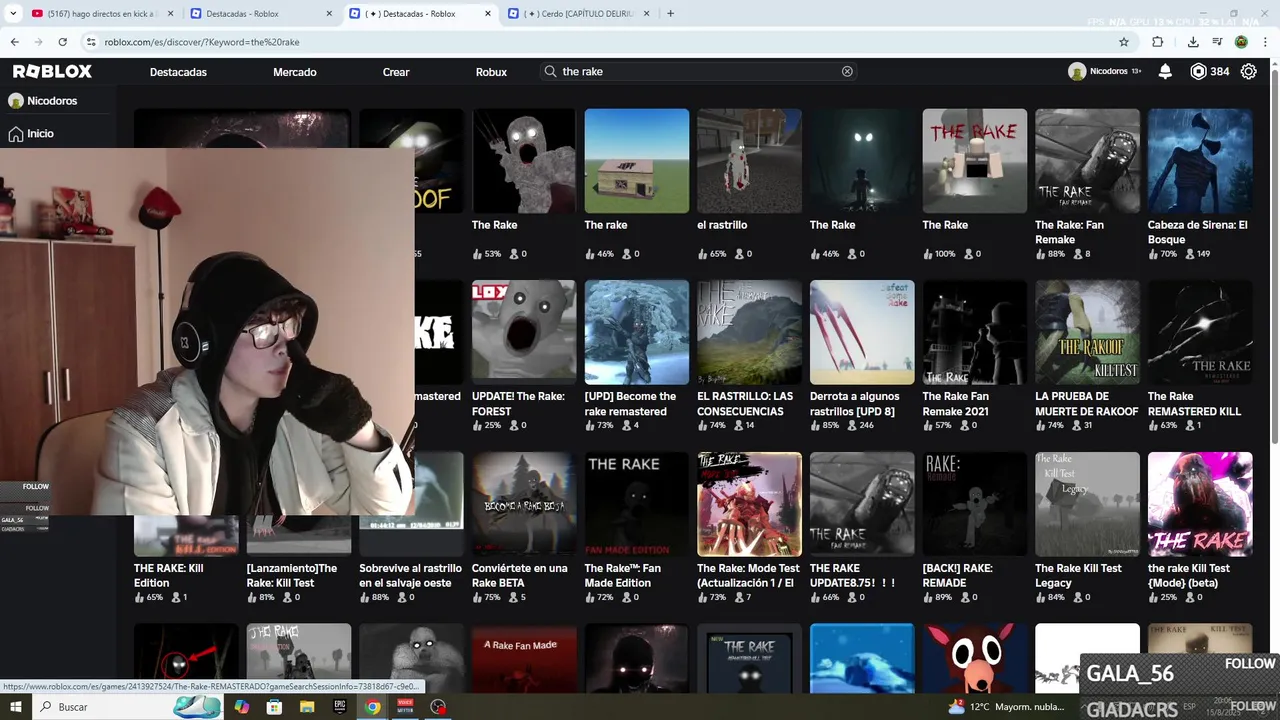The height and width of the screenshot is (720, 1280).
Task: Open "THE RAKE UPDATE8.75" thumbnail
Action: (x=862, y=504)
